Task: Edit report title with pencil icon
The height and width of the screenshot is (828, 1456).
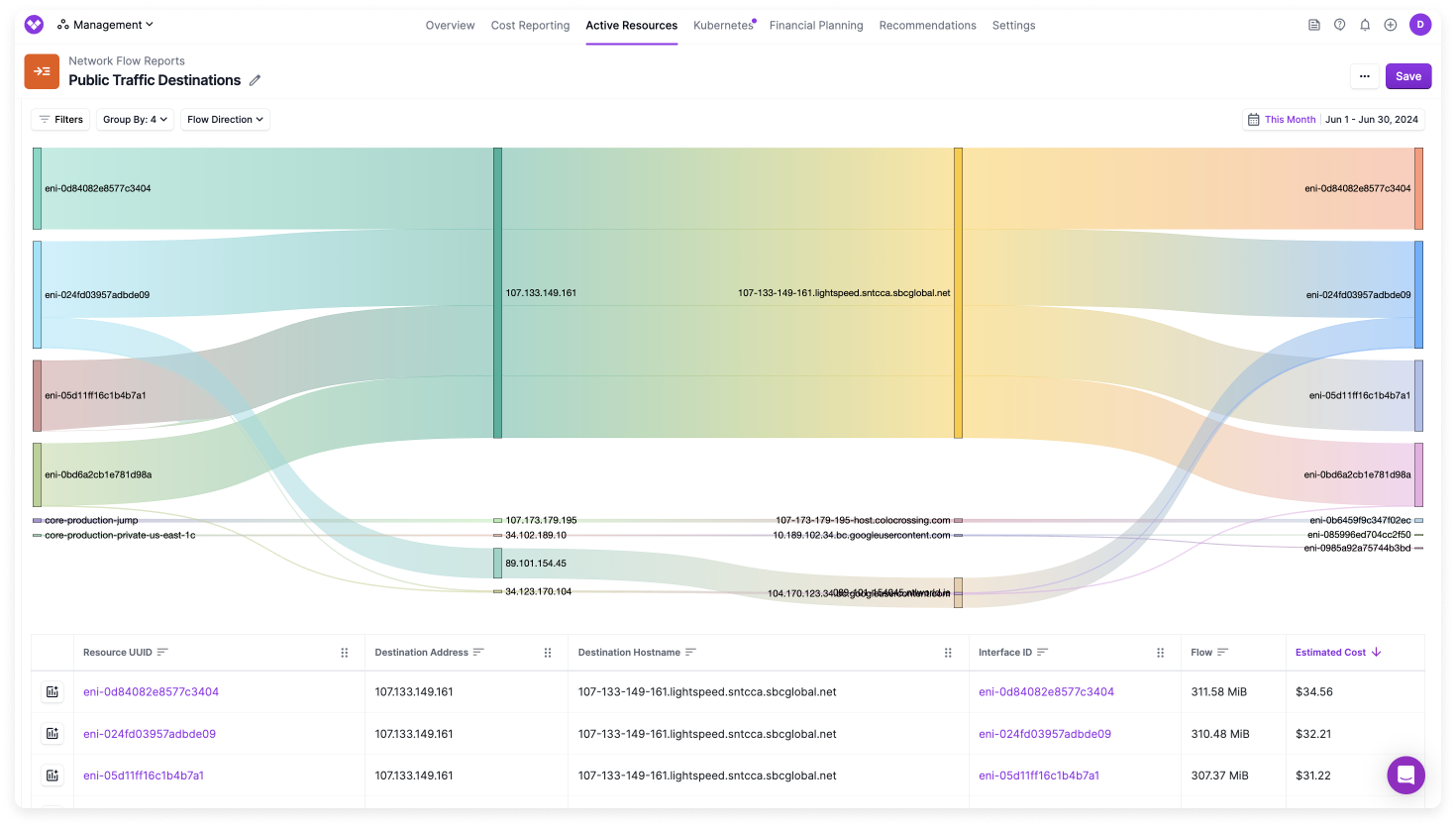Action: (x=255, y=80)
